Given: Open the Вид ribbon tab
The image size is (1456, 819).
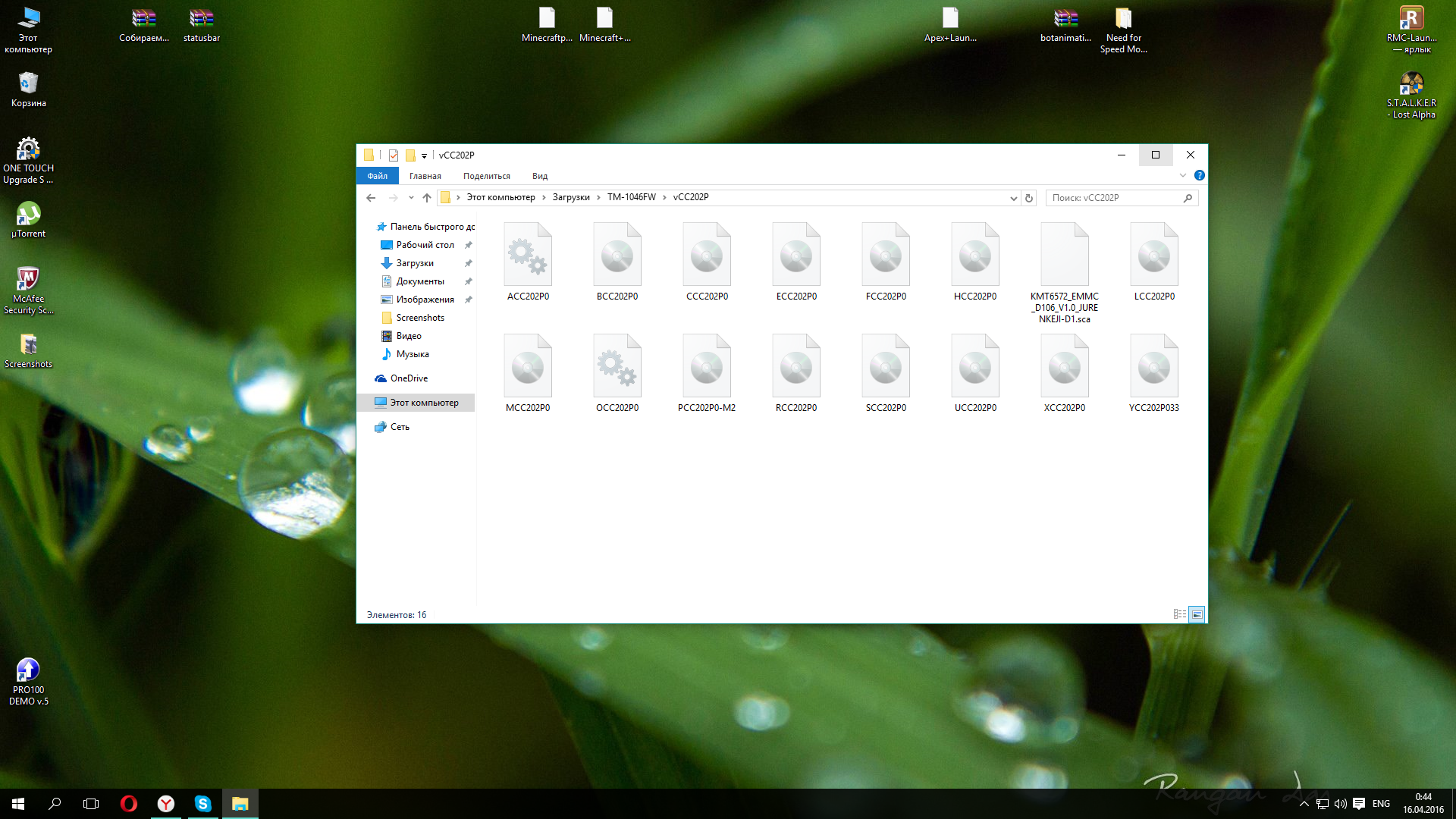Looking at the screenshot, I should pyautogui.click(x=539, y=176).
